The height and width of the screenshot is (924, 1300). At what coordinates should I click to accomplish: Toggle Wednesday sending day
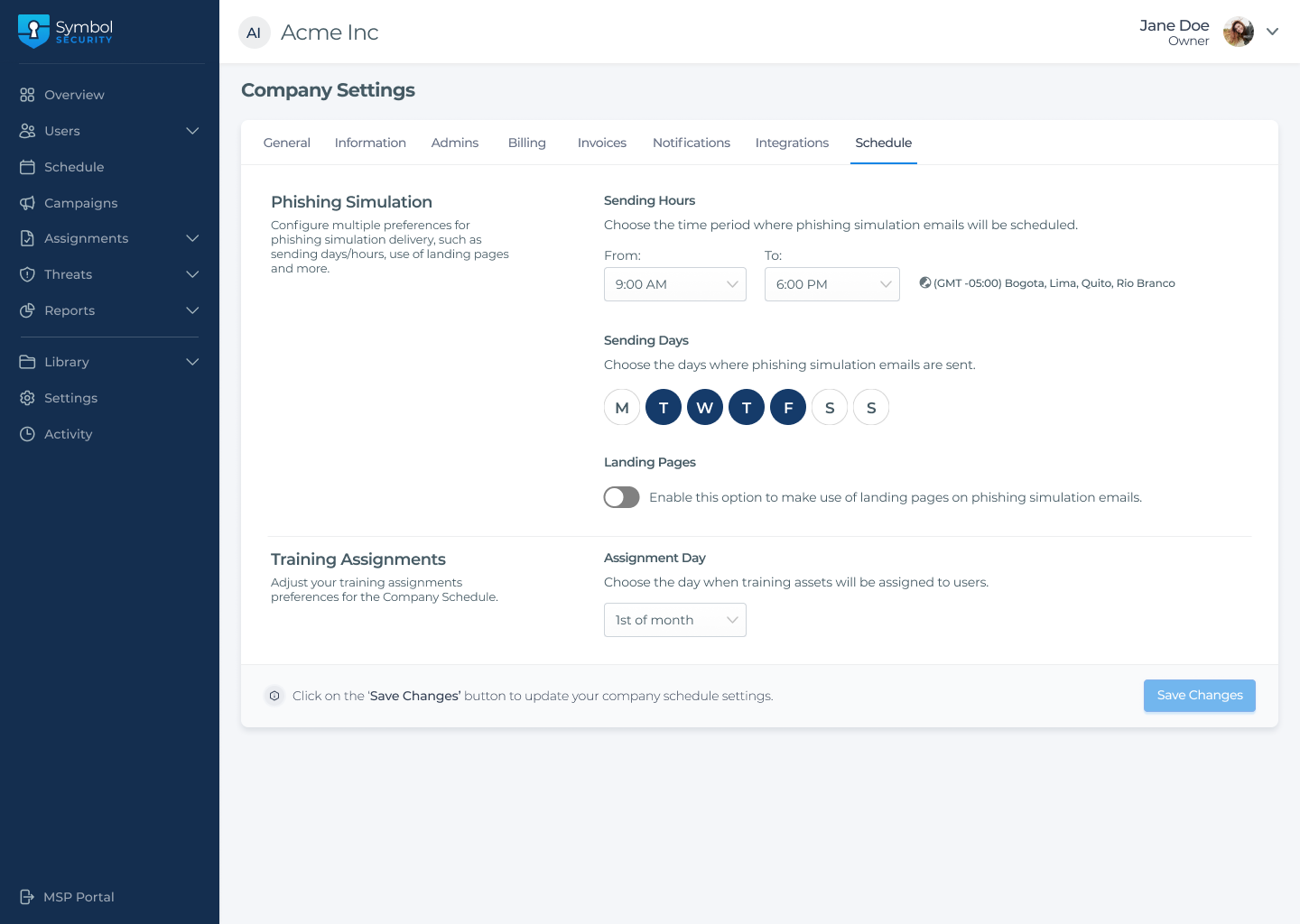coord(705,407)
